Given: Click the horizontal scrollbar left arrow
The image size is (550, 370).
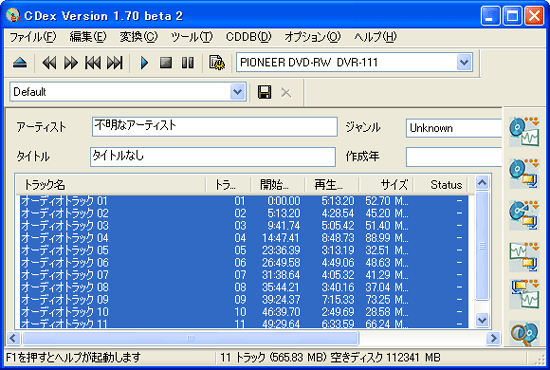Looking at the screenshot, I should [x=13, y=338].
